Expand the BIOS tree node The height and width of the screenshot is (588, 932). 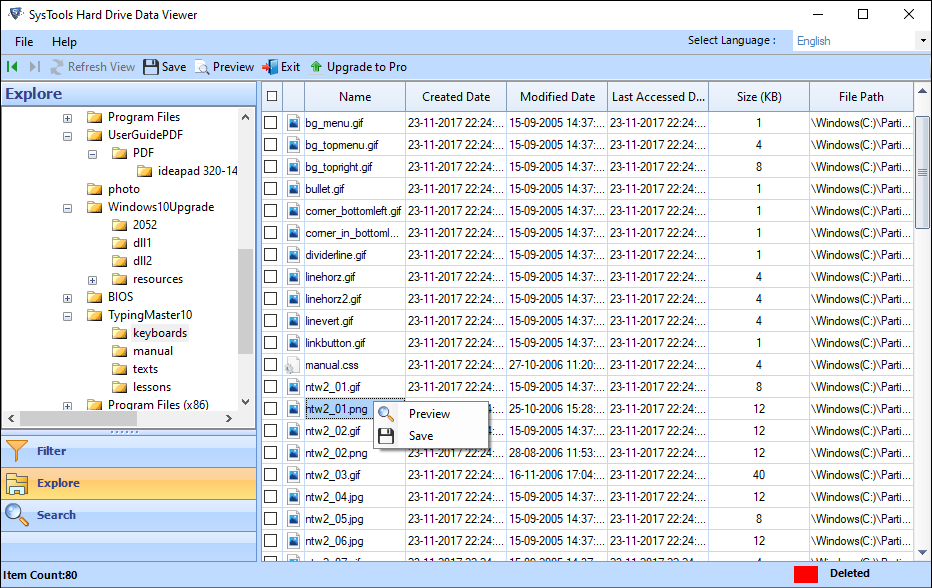pos(68,298)
